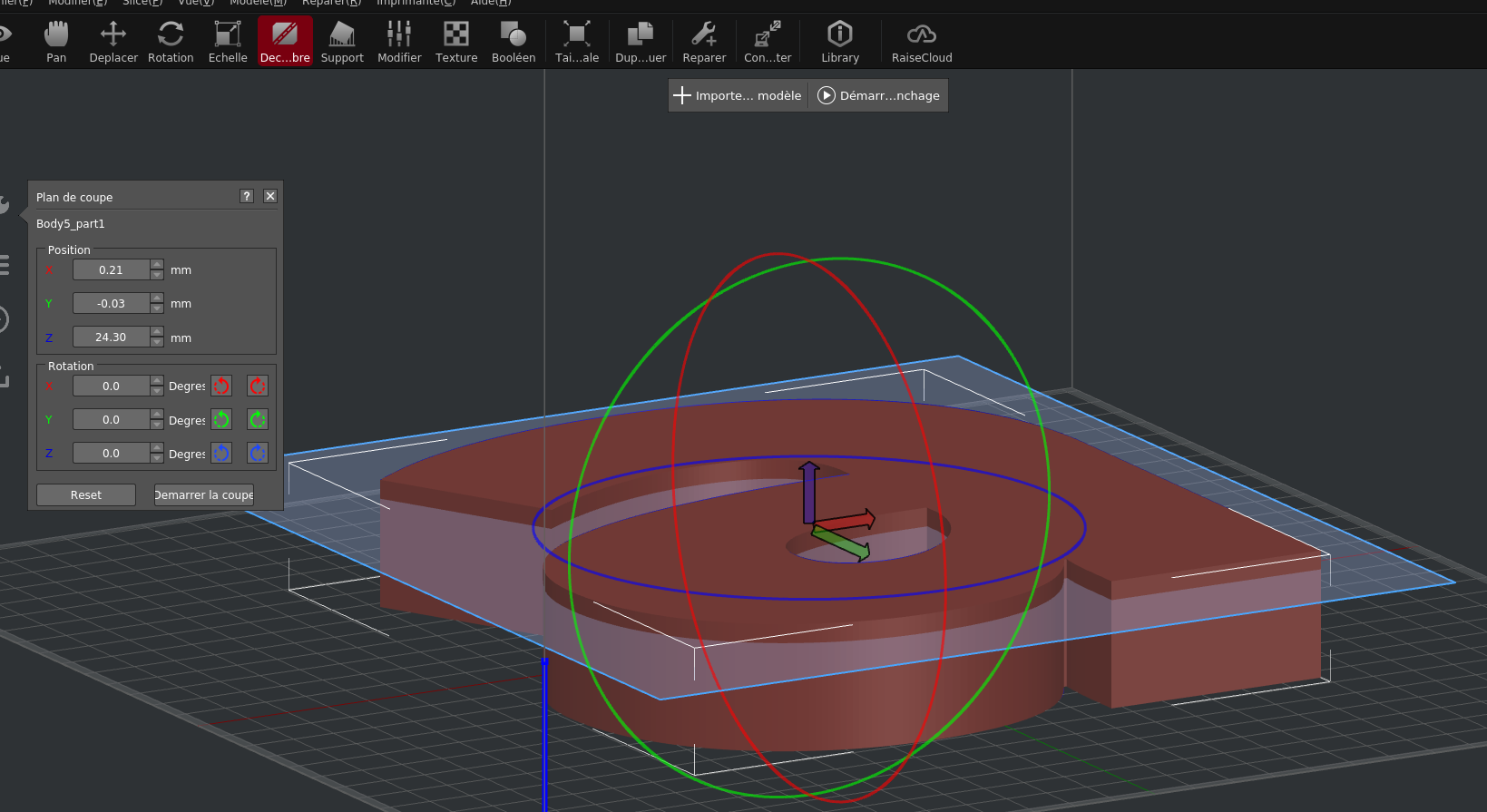This screenshot has width=1487, height=812.
Task: Increase Rotation Z with up arrow
Action: pos(157,448)
